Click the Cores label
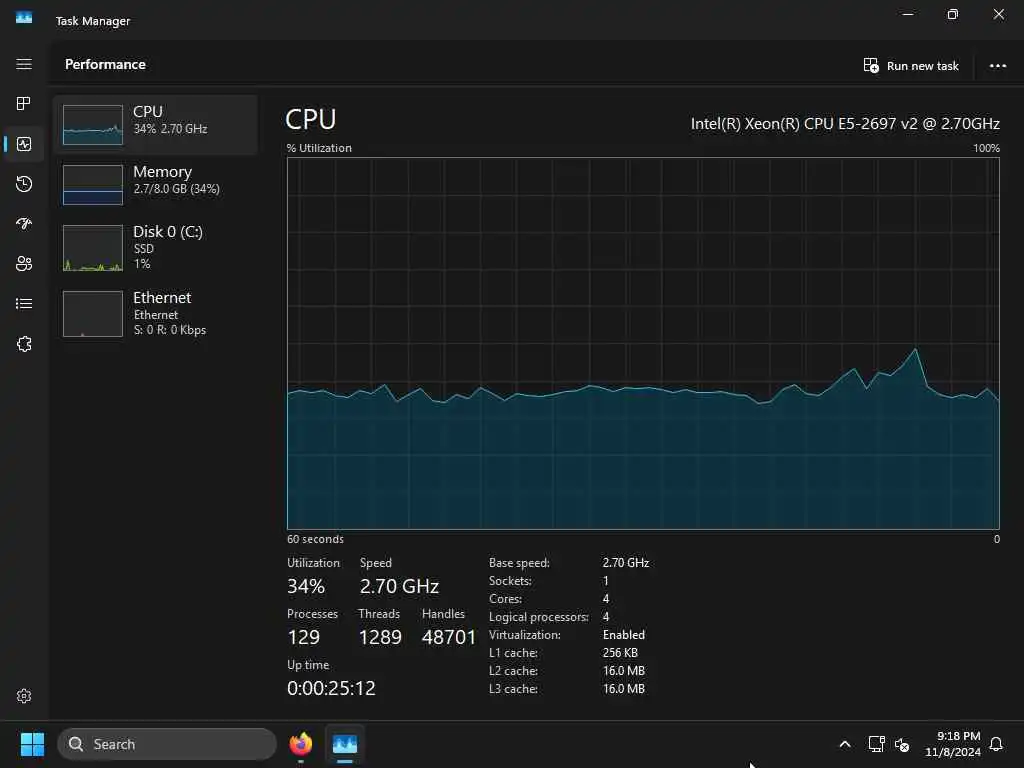 (x=505, y=598)
